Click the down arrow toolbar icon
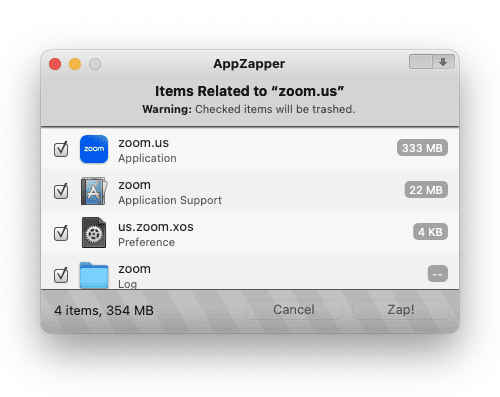 pyautogui.click(x=443, y=62)
